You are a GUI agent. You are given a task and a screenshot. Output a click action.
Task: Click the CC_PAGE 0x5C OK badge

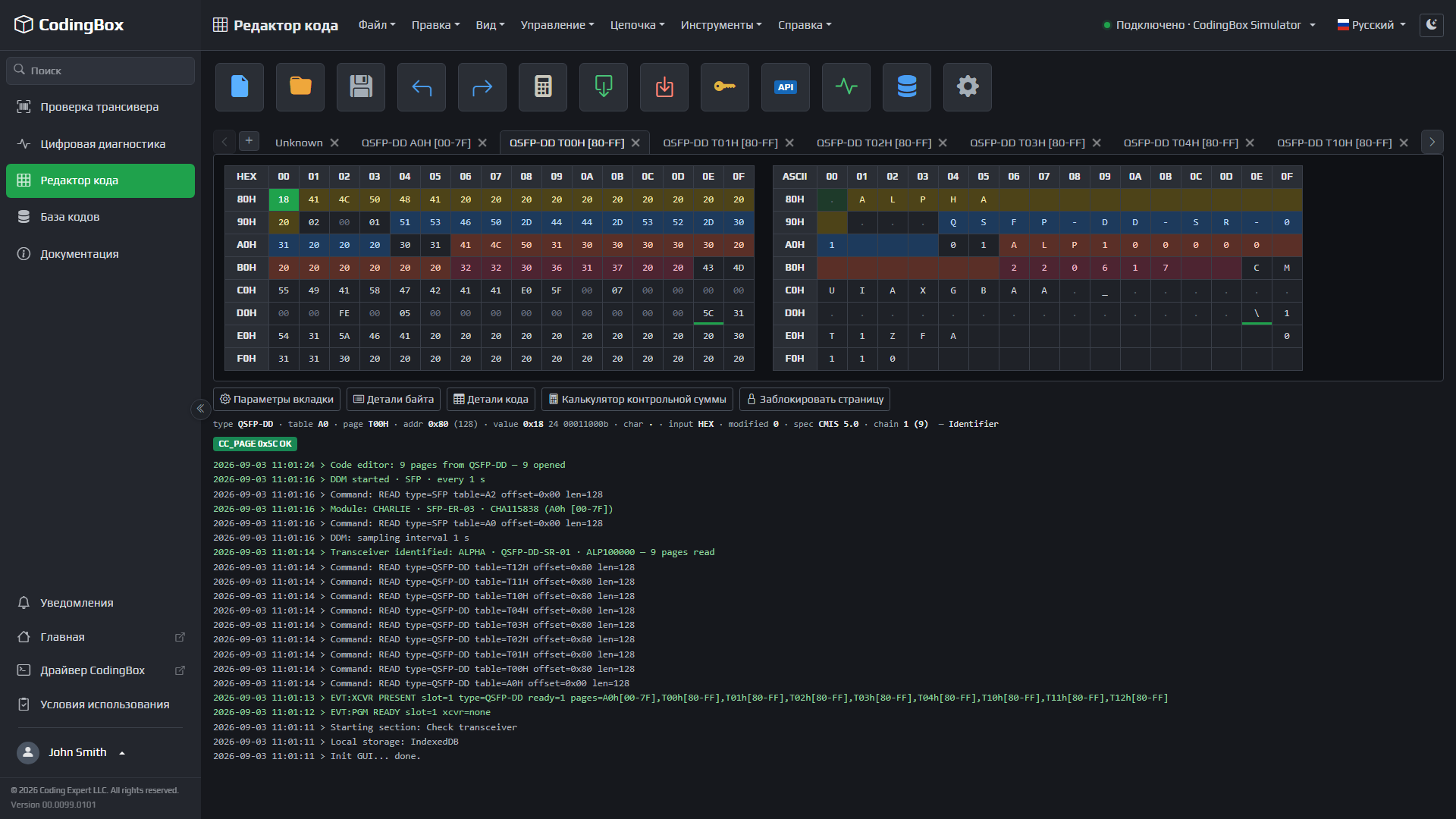click(255, 444)
